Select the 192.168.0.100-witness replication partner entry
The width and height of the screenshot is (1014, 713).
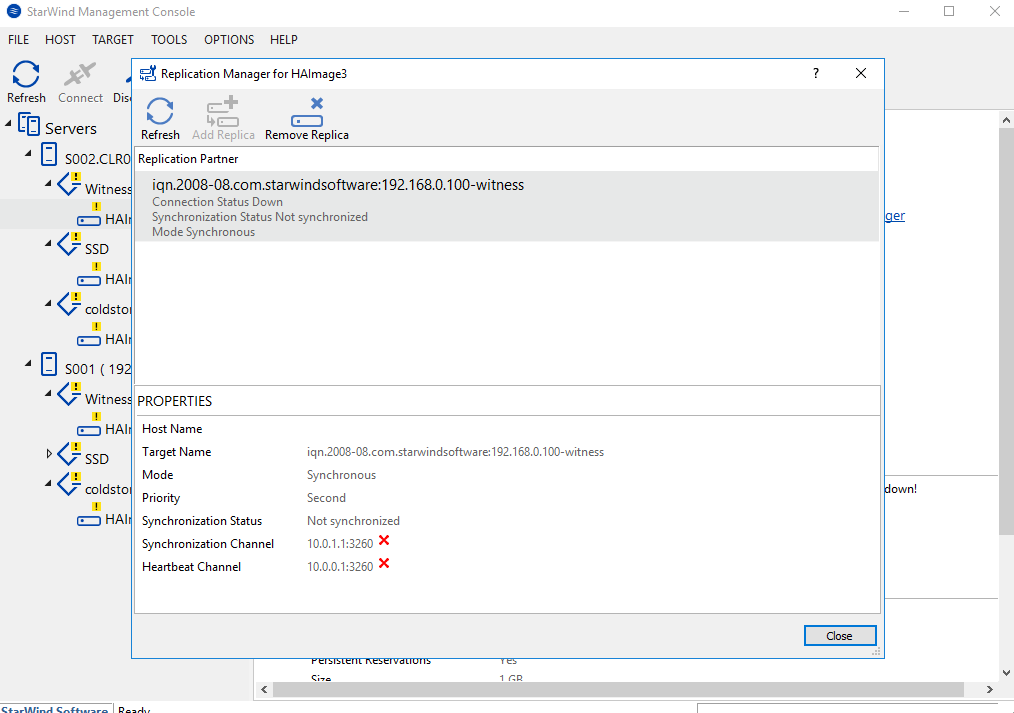point(506,207)
